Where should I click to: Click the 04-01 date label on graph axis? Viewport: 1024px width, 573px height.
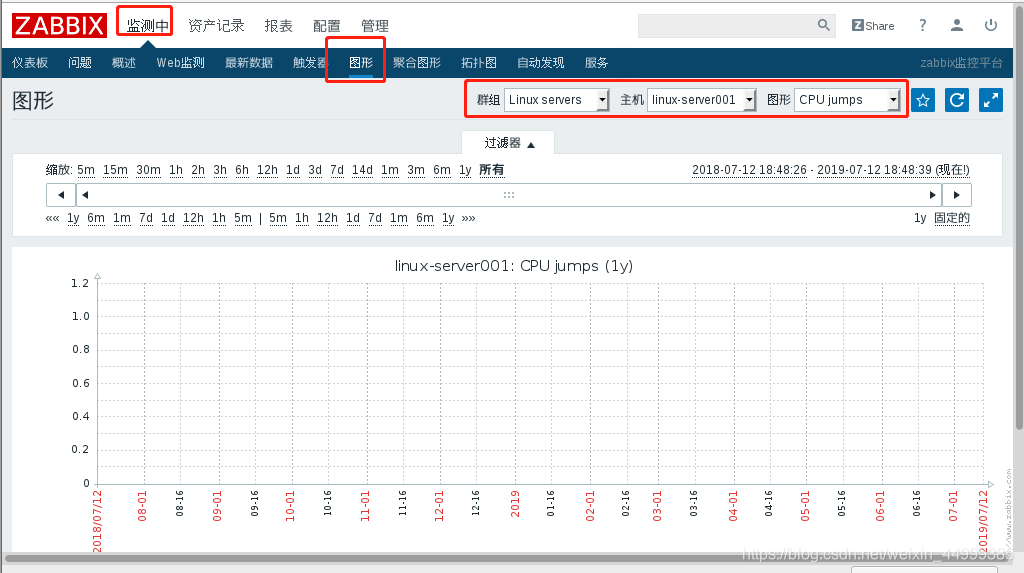point(733,506)
